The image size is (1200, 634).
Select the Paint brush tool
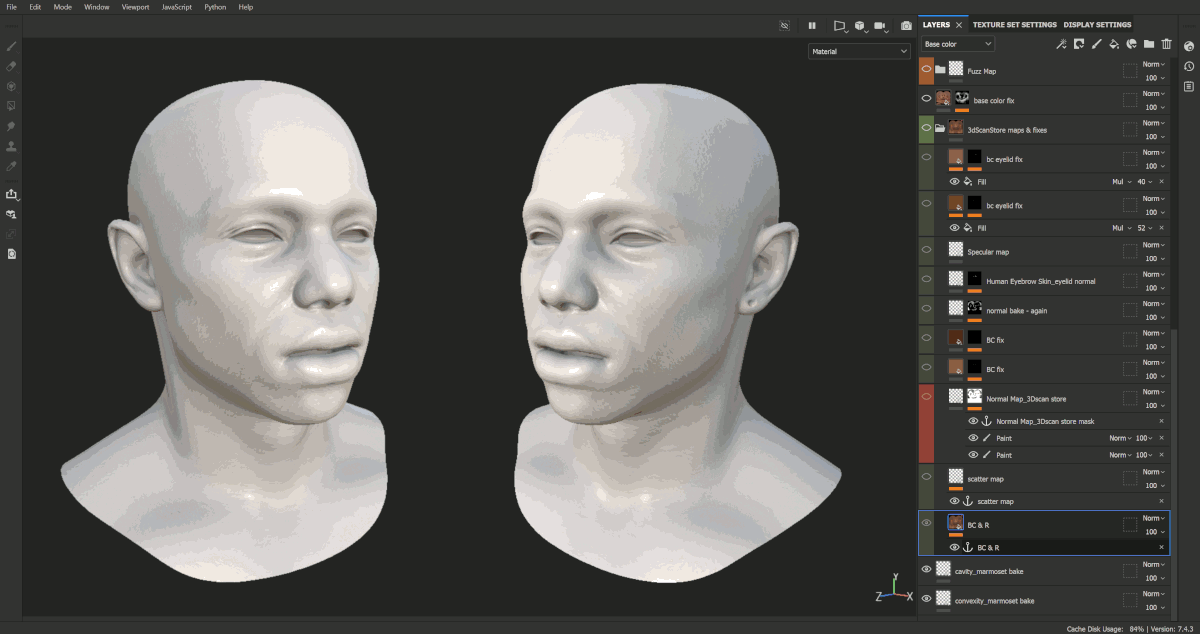tap(11, 46)
